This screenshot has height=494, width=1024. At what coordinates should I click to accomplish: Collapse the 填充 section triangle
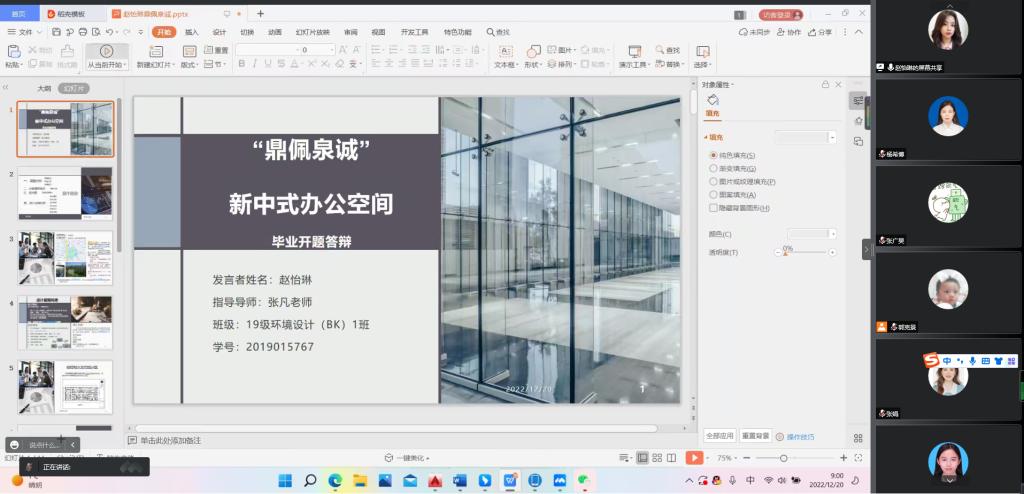tap(705, 137)
